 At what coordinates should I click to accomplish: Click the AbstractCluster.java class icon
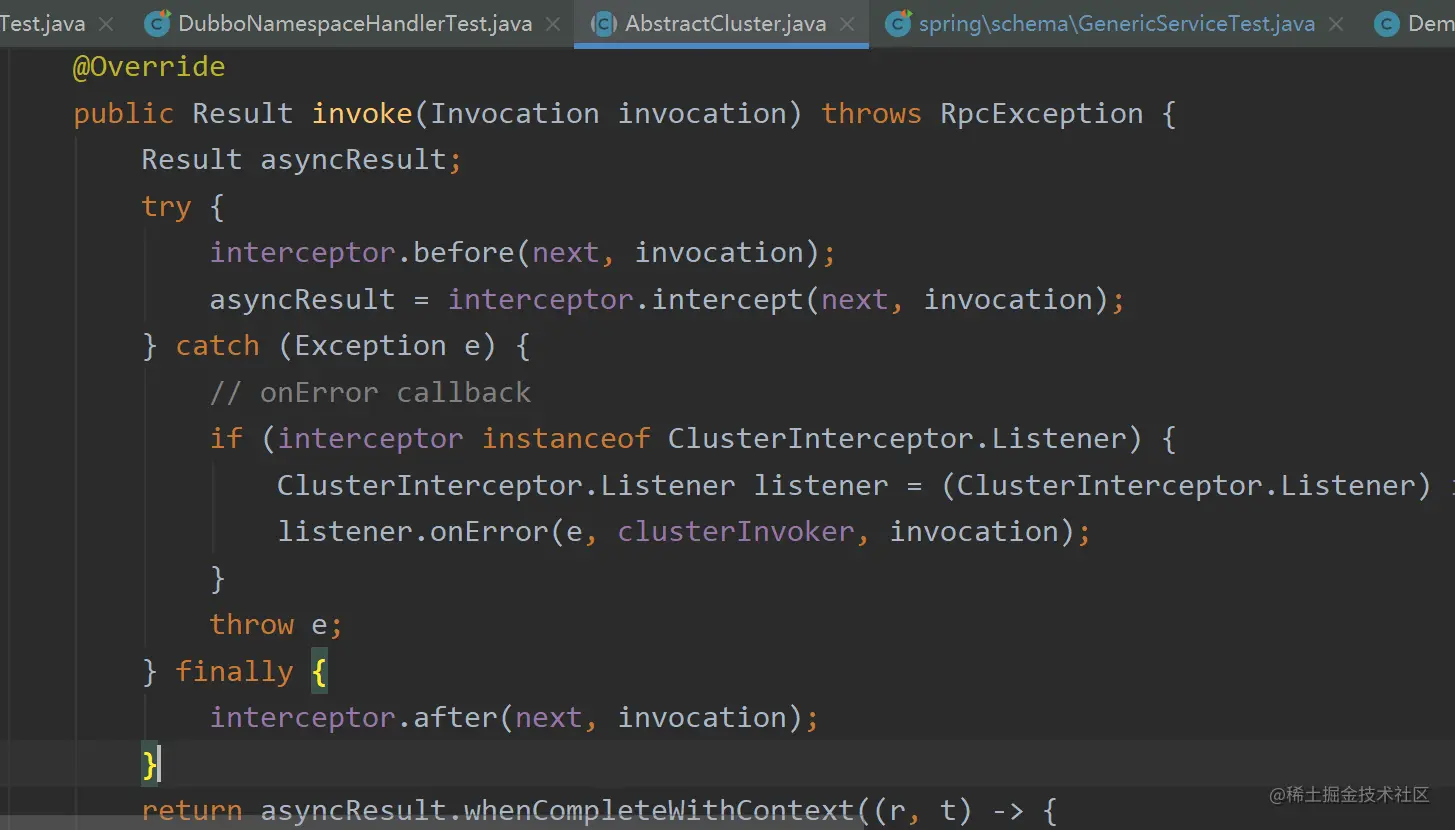[x=603, y=23]
